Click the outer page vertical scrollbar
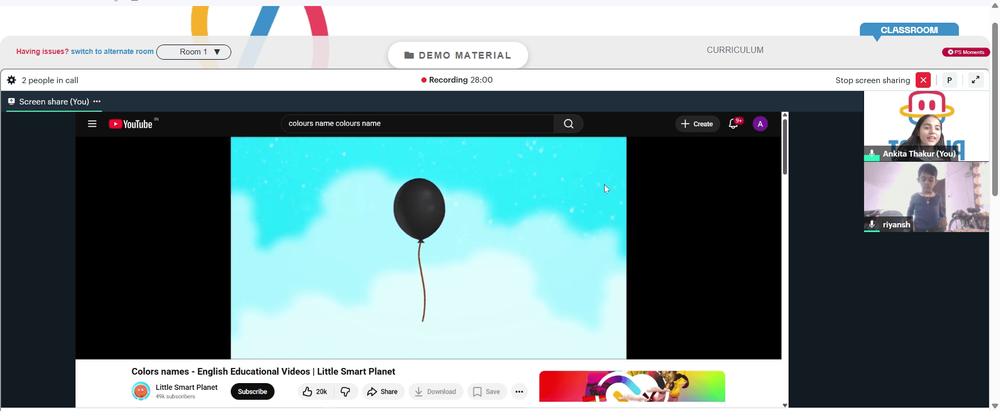The image size is (1000, 411). [x=995, y=108]
